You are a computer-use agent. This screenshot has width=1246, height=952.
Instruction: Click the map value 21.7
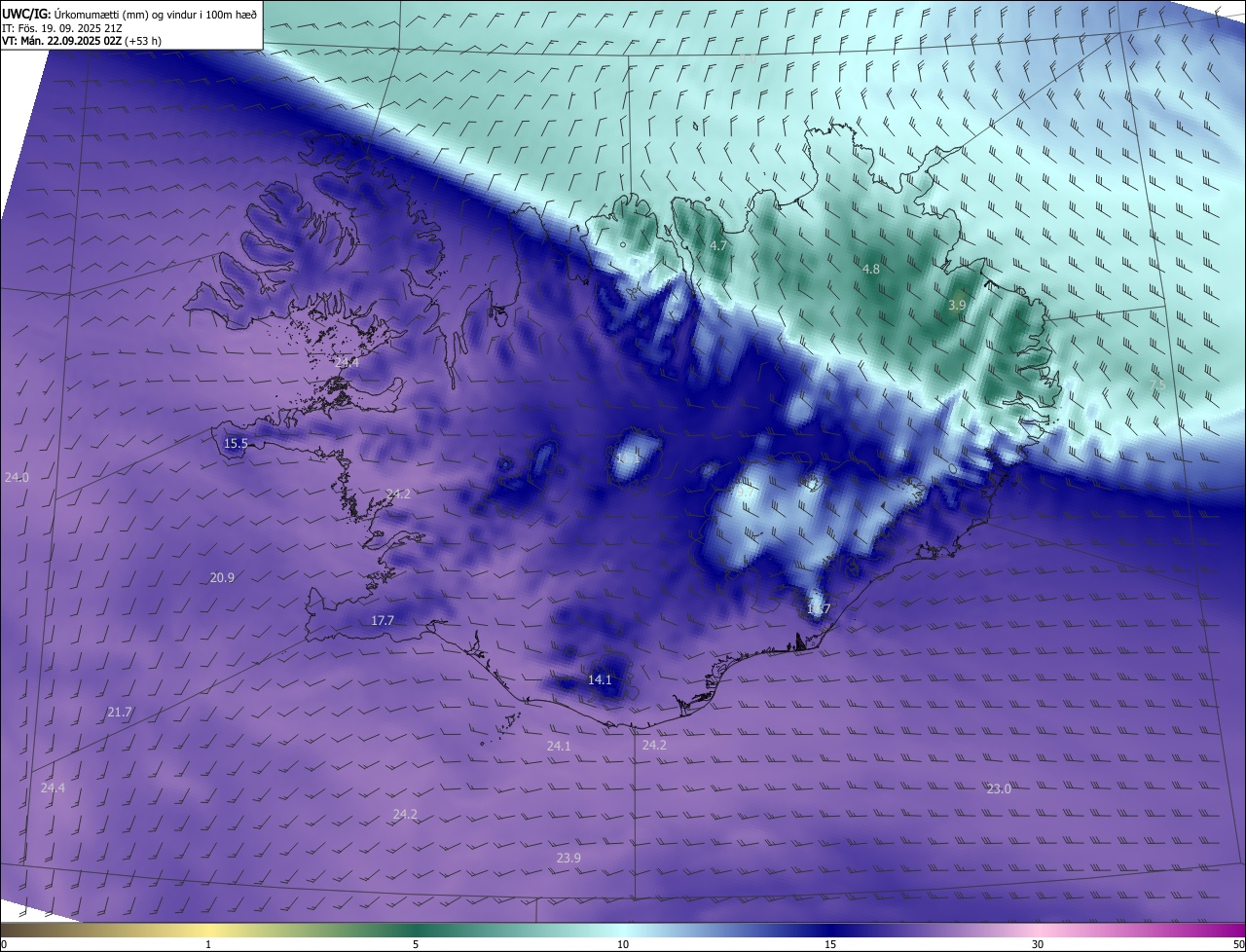point(119,713)
